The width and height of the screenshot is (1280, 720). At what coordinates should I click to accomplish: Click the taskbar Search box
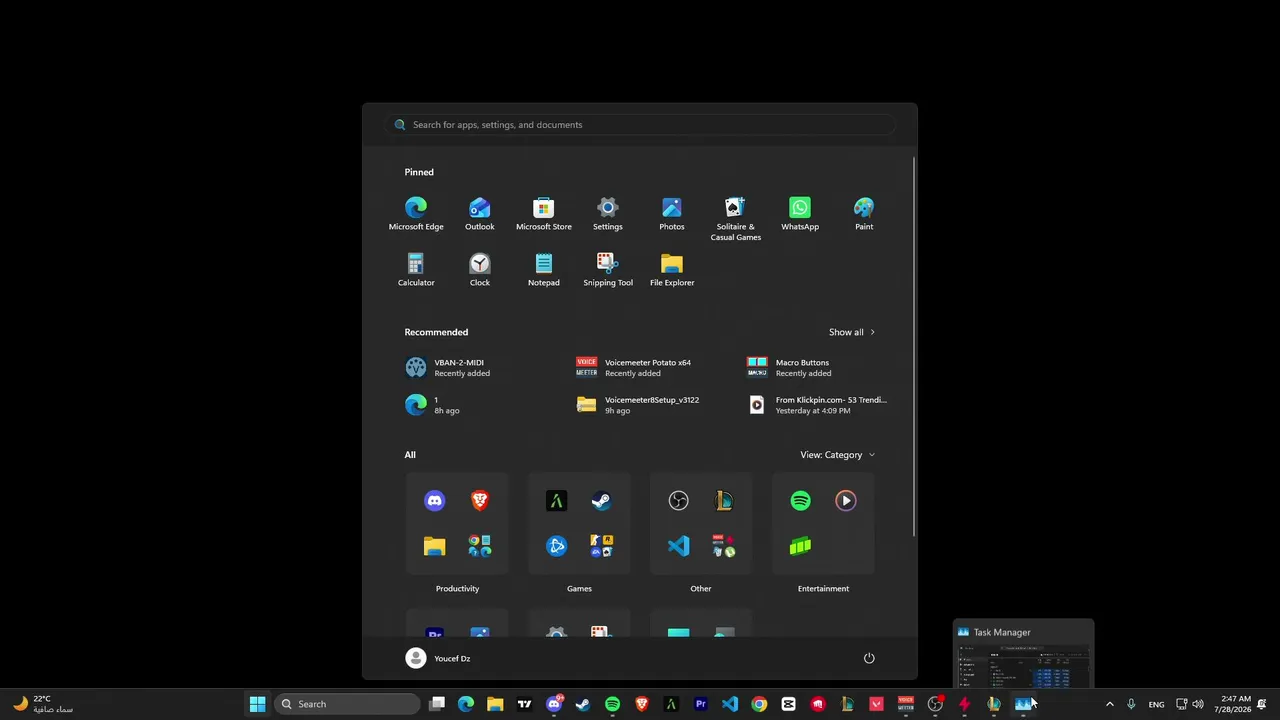346,704
